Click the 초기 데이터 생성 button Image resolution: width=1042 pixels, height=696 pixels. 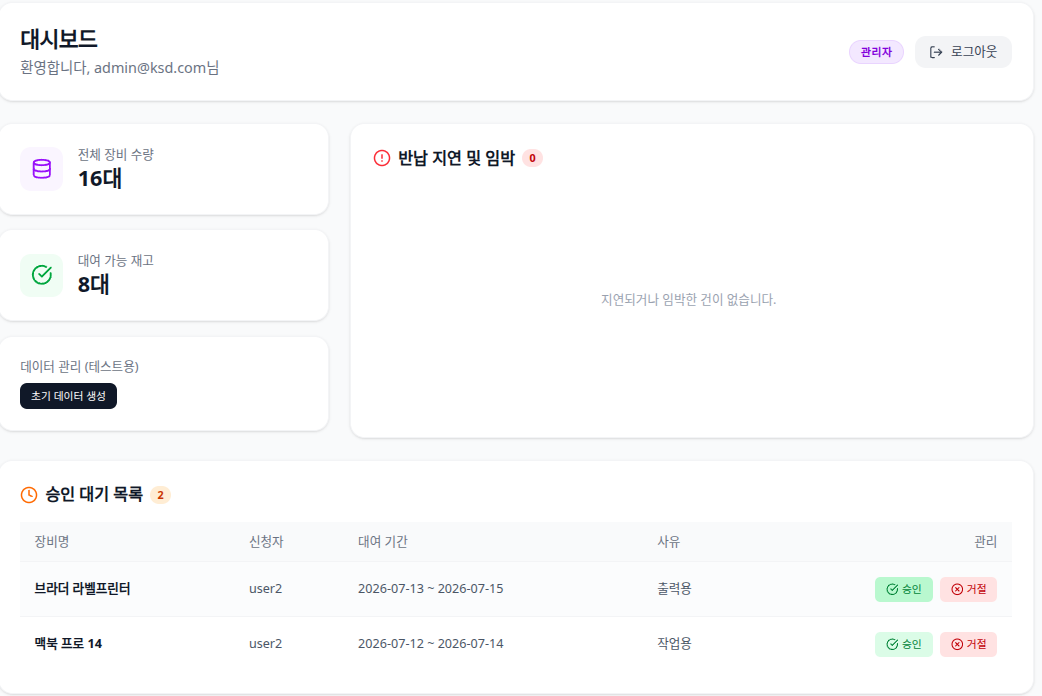[x=68, y=396]
